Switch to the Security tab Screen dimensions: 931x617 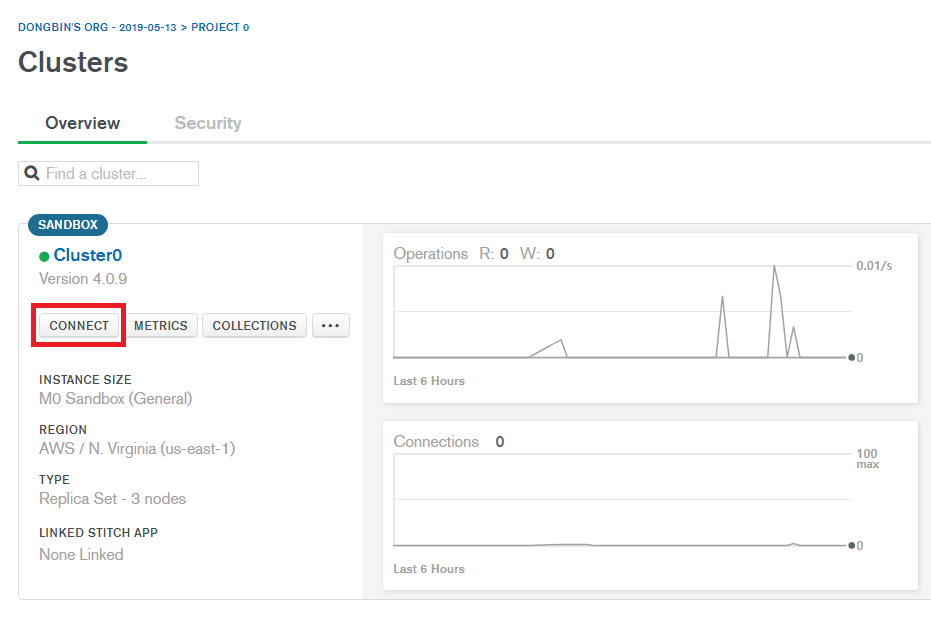tap(208, 123)
